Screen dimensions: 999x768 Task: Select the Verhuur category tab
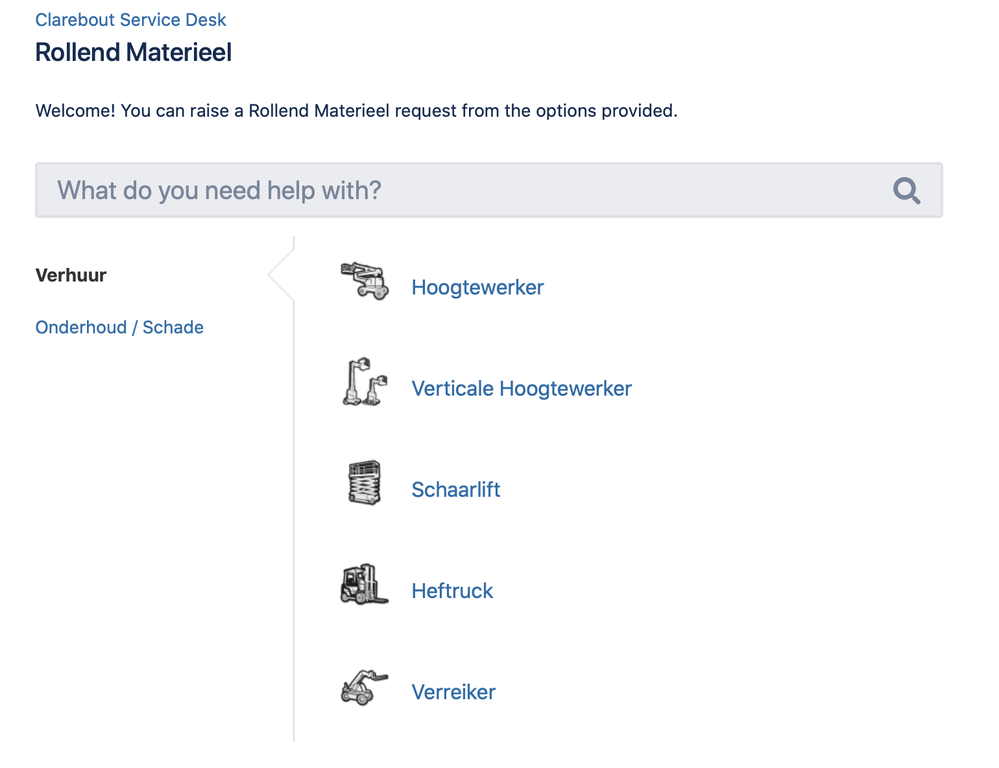71,275
